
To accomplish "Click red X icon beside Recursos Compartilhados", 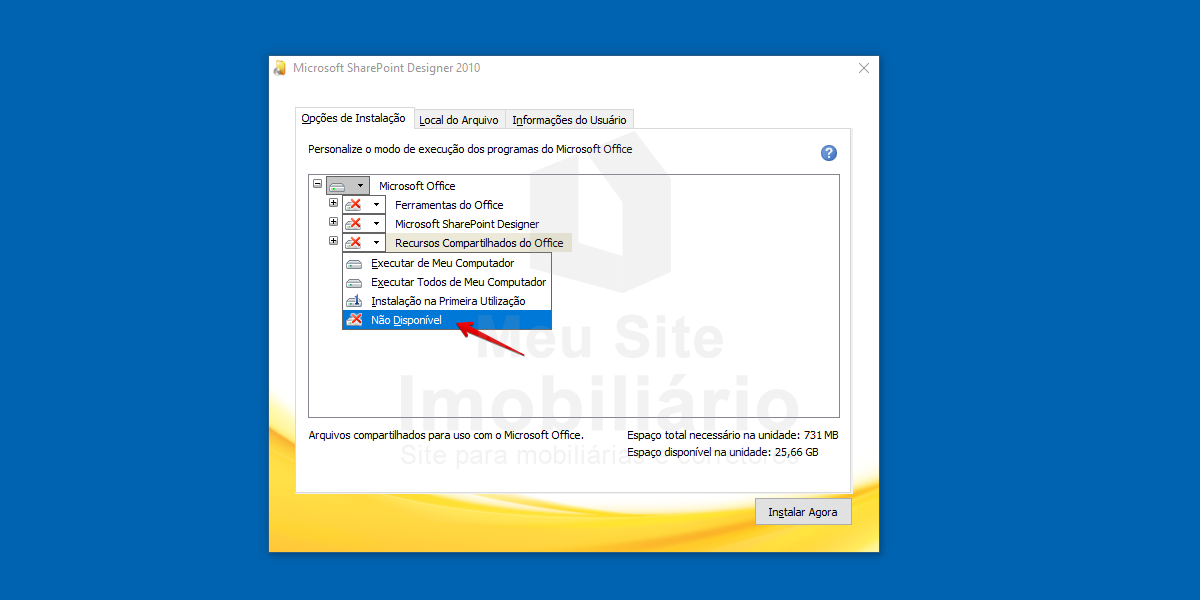I will [353, 243].
